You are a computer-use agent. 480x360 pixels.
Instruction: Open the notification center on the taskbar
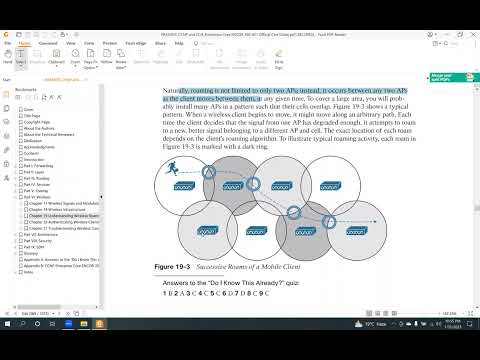click(x=469, y=324)
